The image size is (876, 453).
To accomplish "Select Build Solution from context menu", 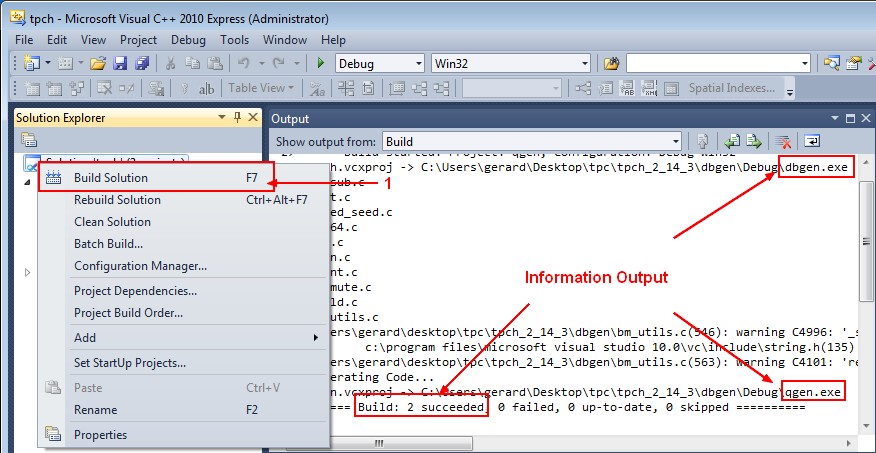I will tap(111, 178).
